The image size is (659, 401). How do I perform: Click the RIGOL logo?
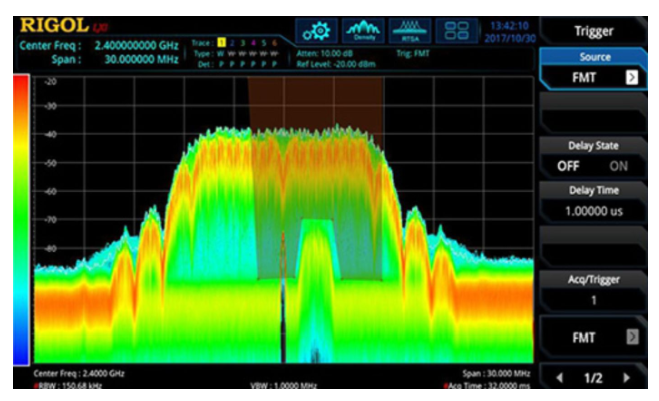(54, 25)
